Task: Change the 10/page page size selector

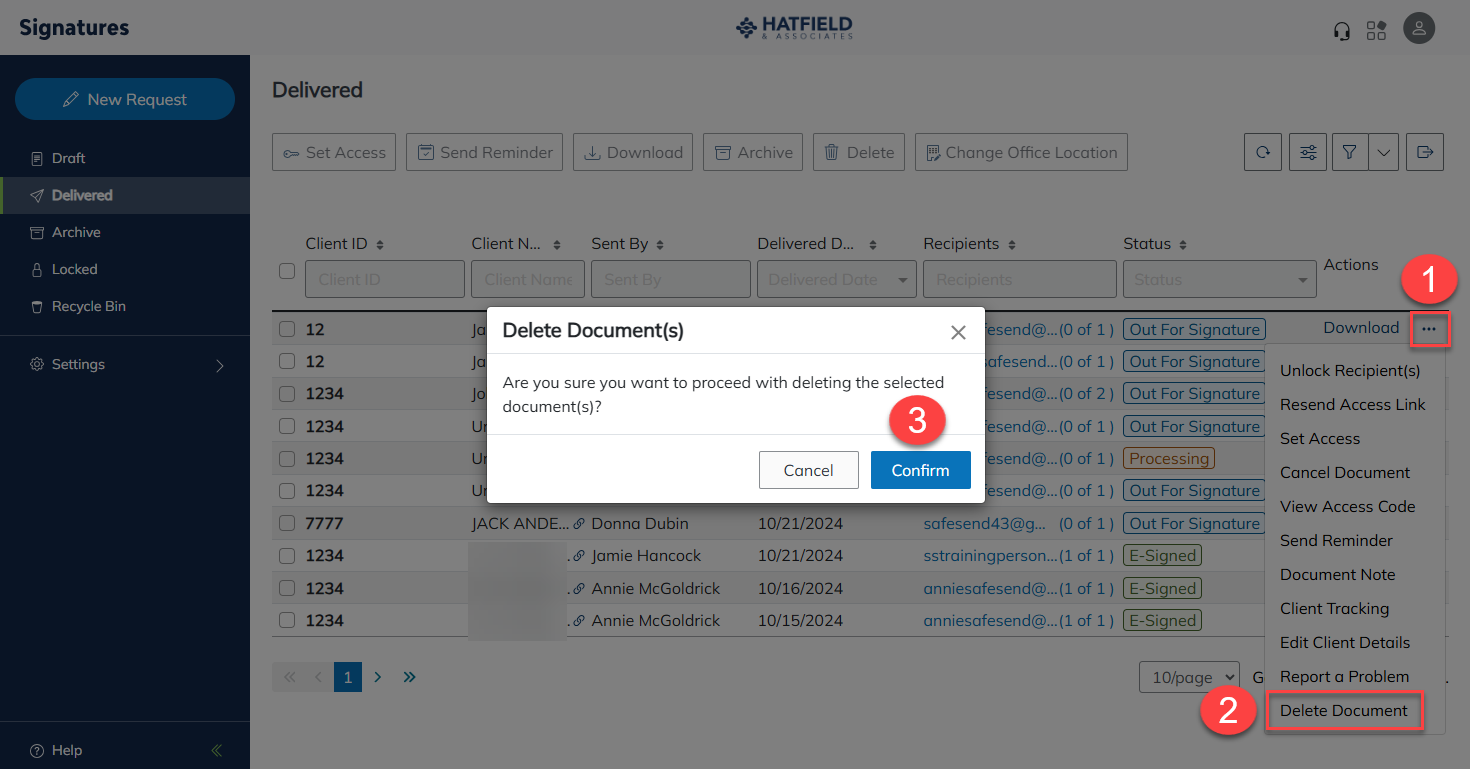Action: point(1189,677)
